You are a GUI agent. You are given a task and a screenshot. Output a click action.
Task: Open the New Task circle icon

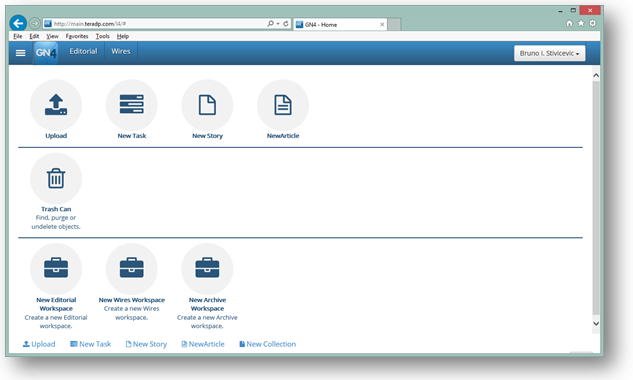click(x=132, y=105)
